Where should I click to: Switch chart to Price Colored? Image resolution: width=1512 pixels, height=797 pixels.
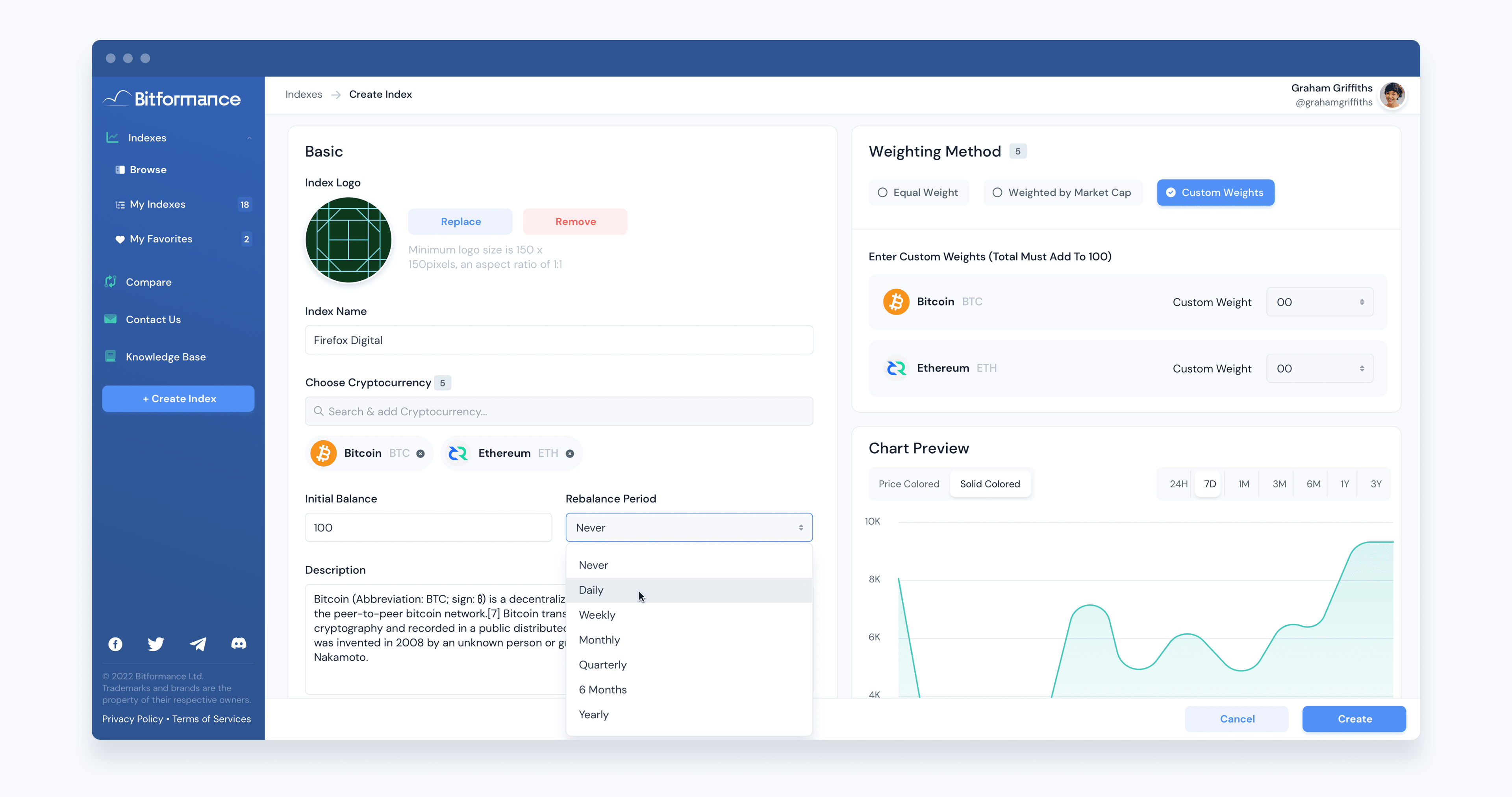pyautogui.click(x=909, y=484)
